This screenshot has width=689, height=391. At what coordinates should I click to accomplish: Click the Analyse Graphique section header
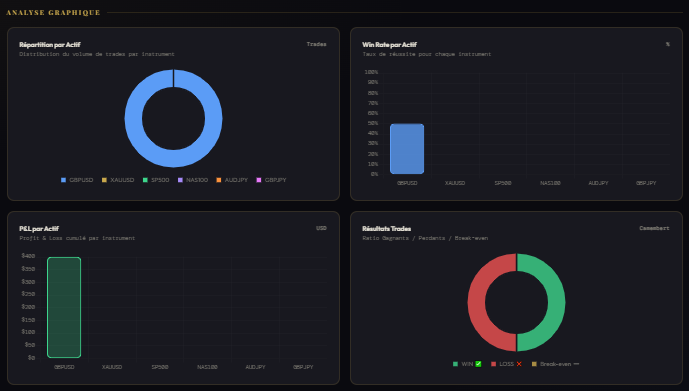(x=53, y=13)
